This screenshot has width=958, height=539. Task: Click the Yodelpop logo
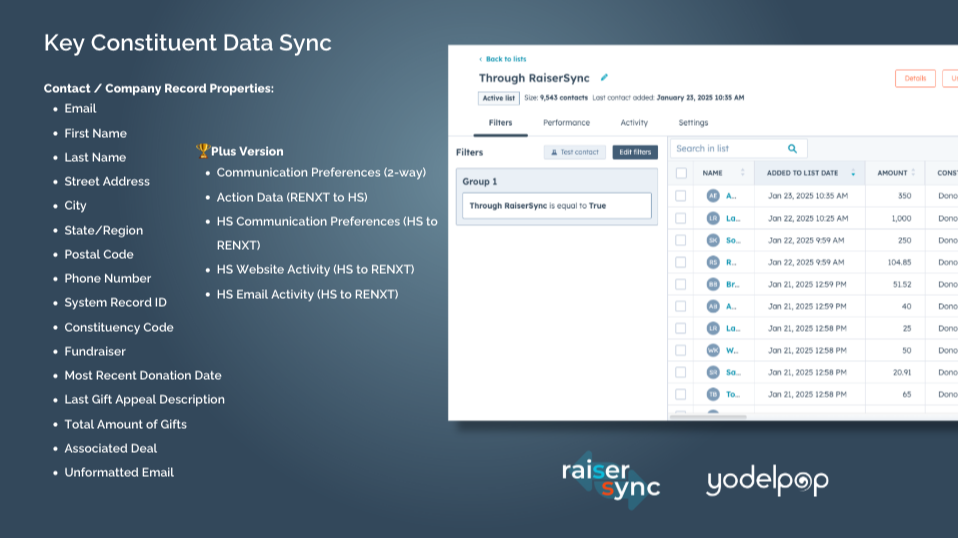click(767, 481)
